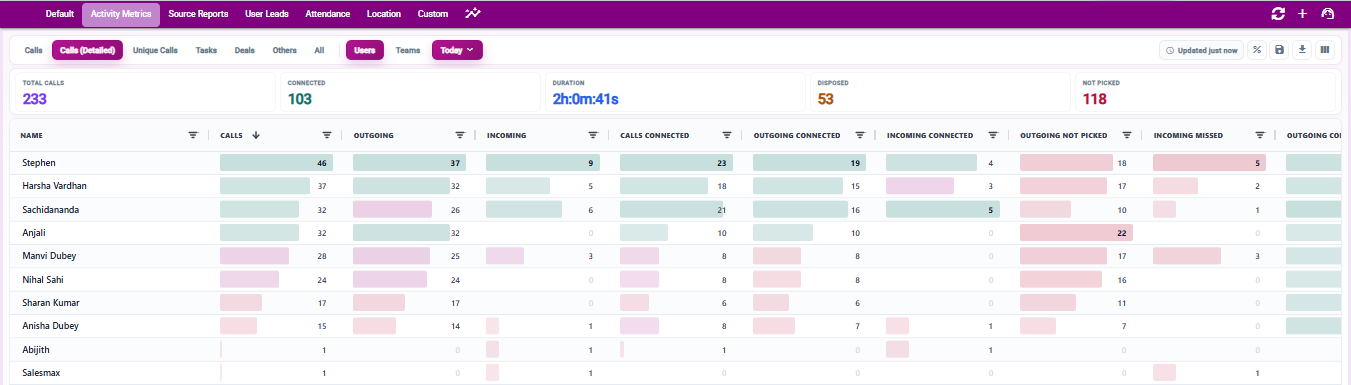1351x385 pixels.
Task: Open the Custom tab
Action: 433,14
